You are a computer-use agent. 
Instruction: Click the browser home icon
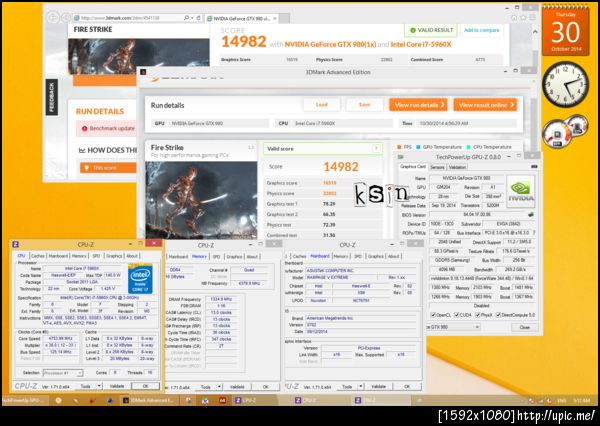(x=514, y=18)
